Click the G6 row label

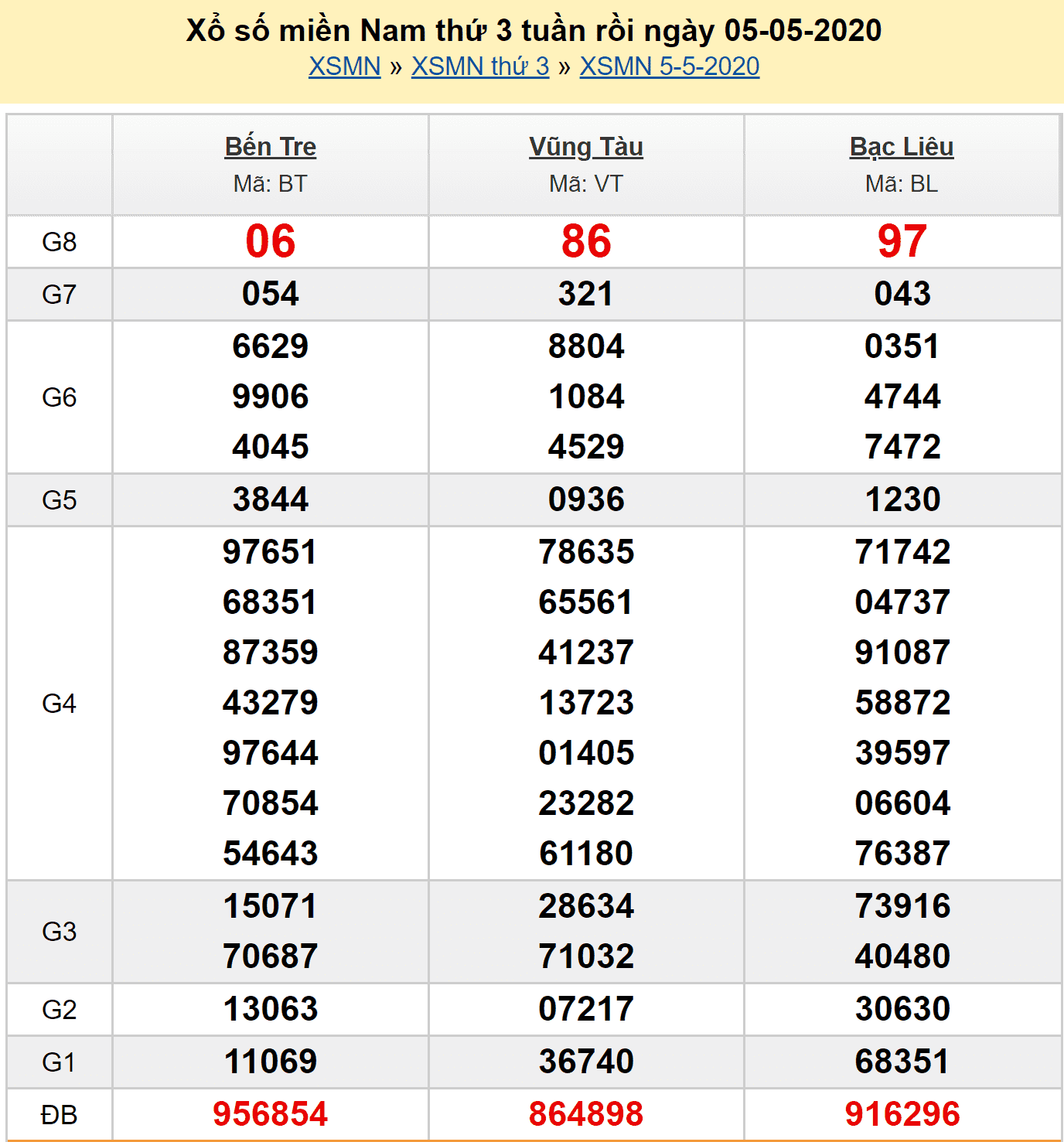pos(60,397)
